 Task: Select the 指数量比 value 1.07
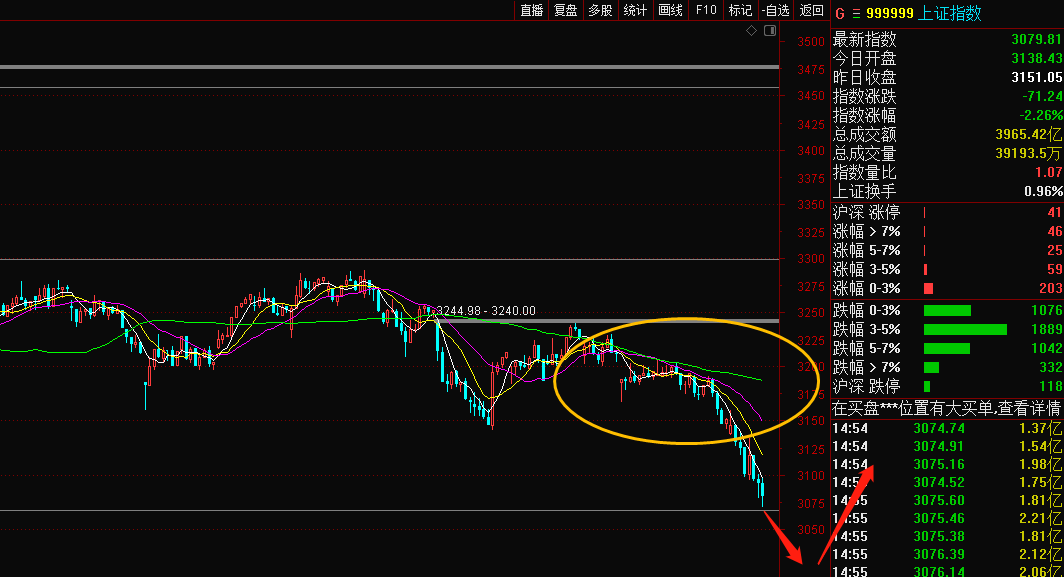[1048, 172]
